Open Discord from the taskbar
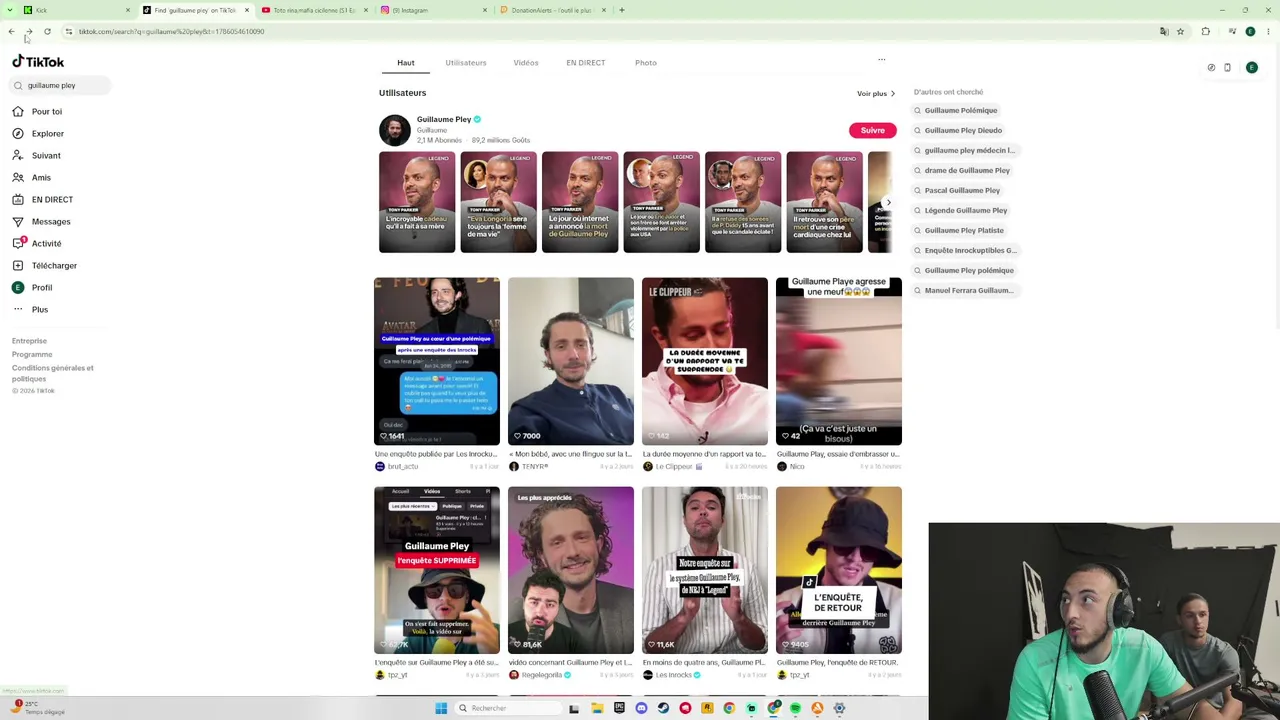The height and width of the screenshot is (720, 1280). (x=641, y=708)
